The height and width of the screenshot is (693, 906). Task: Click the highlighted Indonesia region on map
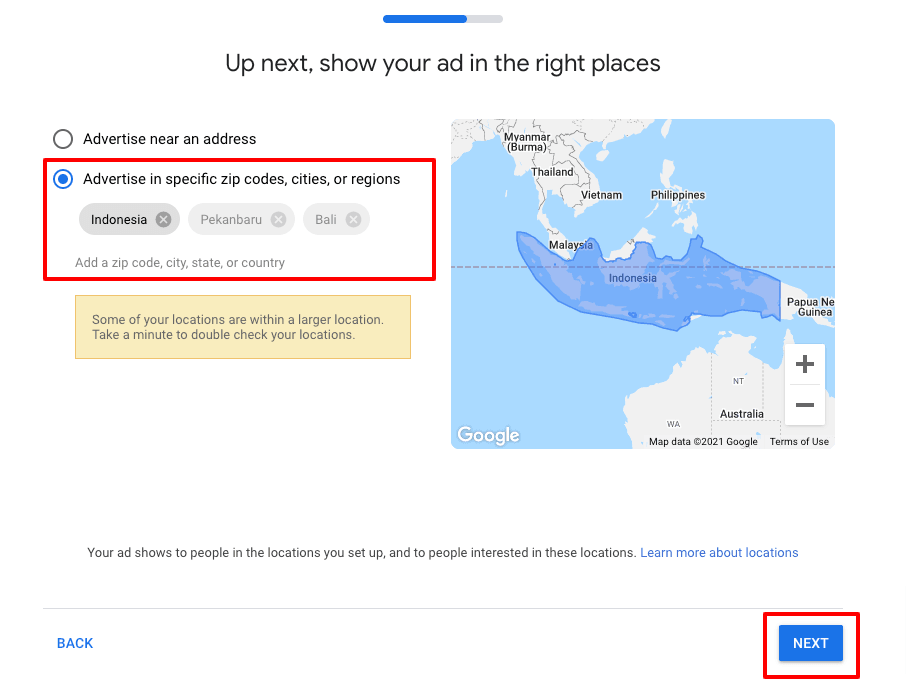(640, 290)
